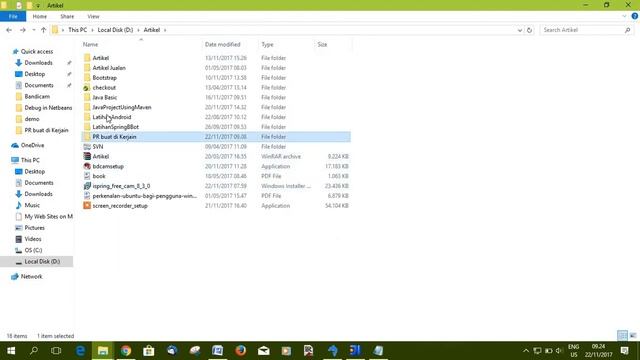The height and width of the screenshot is (360, 640).
Task: Show hidden system tray icons
Action: (x=526, y=351)
